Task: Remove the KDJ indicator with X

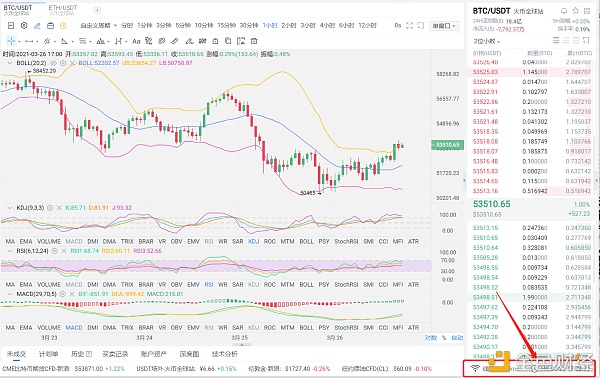Action: (59, 208)
